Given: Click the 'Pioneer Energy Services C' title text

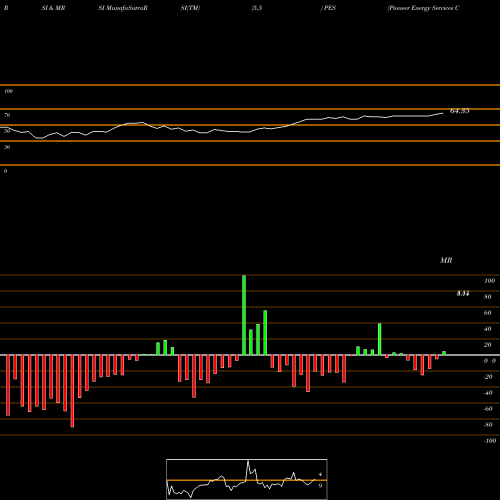Looking at the screenshot, I should (423, 8).
